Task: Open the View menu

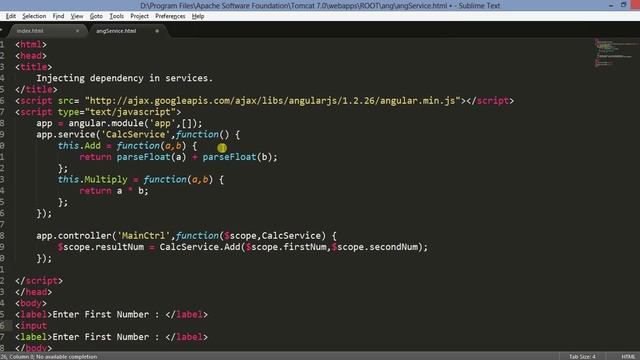Action: 77,16
